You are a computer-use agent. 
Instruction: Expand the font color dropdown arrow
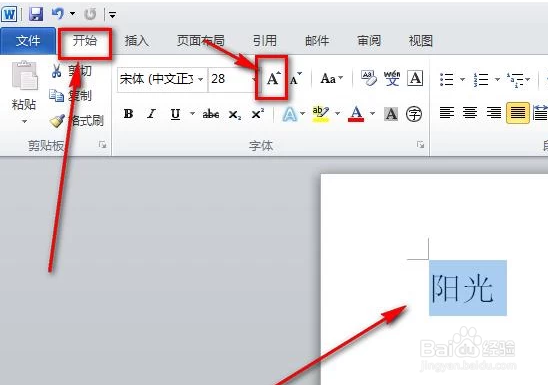tap(373, 114)
